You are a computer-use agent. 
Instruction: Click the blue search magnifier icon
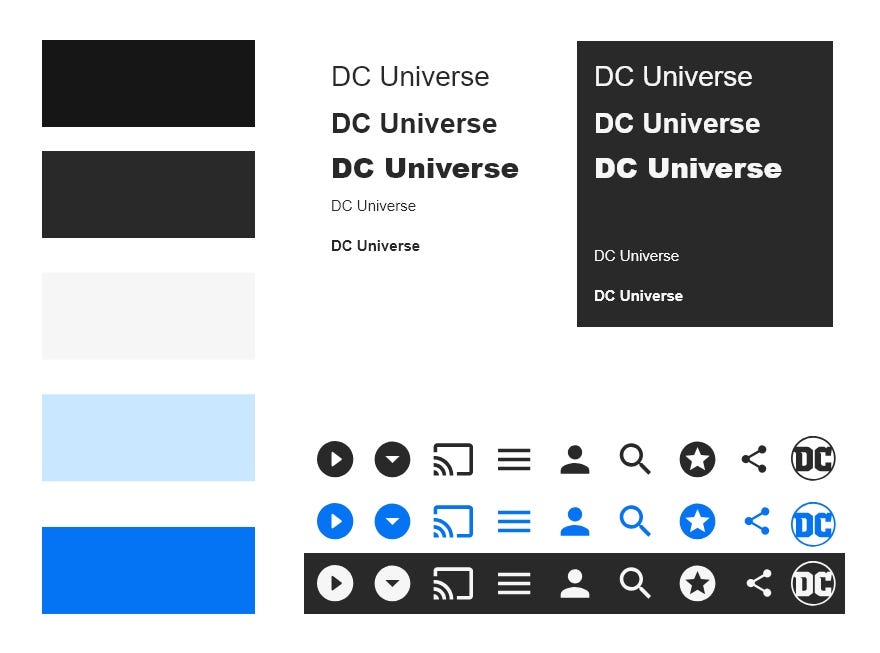635,521
